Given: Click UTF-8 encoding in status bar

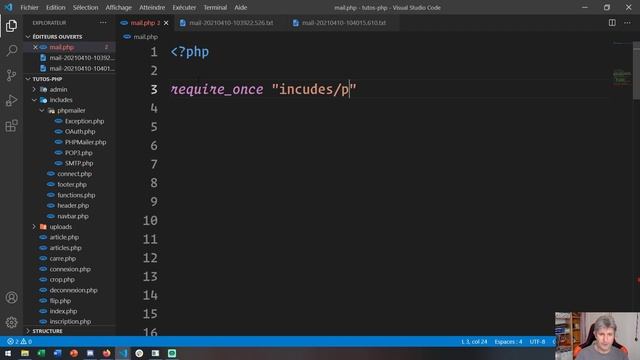Looking at the screenshot, I should 537,342.
